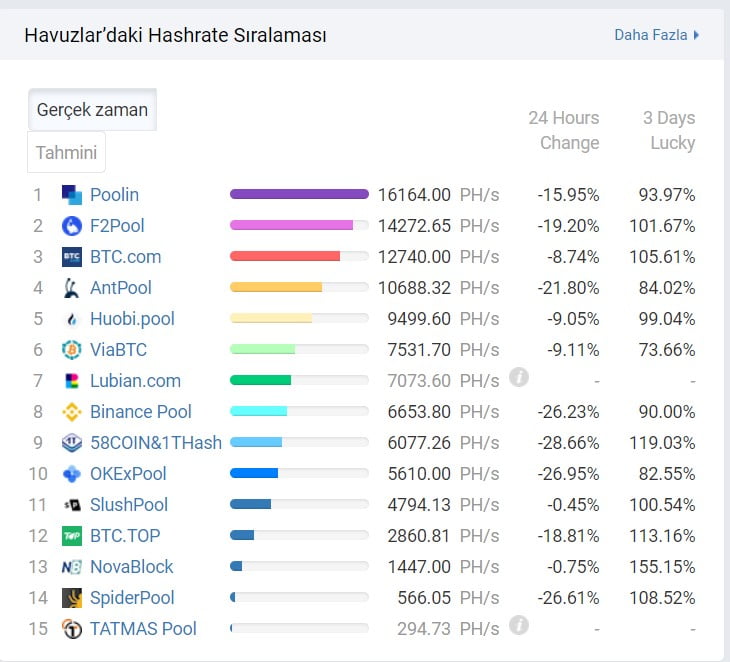The image size is (730, 662).
Task: Switch to the Tahmini tab
Action: pyautogui.click(x=66, y=153)
